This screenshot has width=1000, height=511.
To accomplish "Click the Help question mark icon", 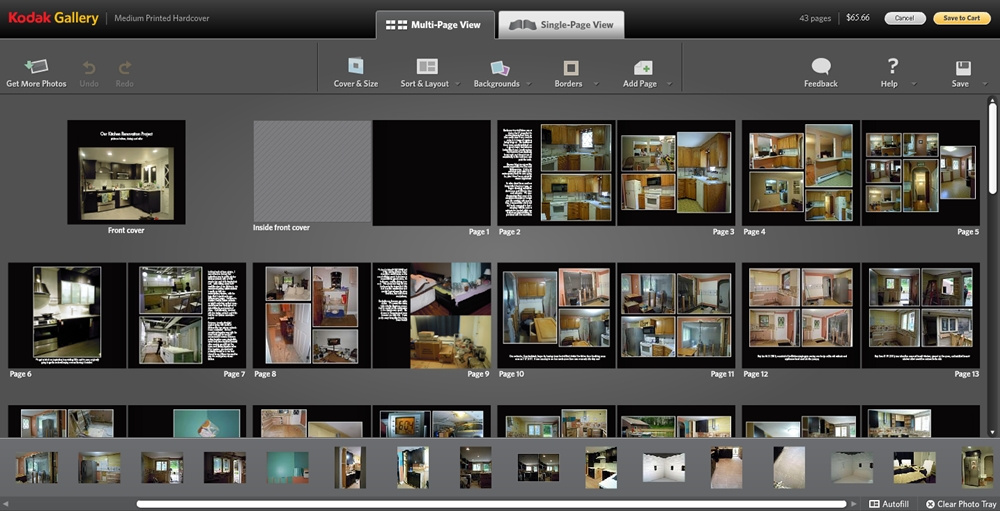I will click(x=892, y=66).
